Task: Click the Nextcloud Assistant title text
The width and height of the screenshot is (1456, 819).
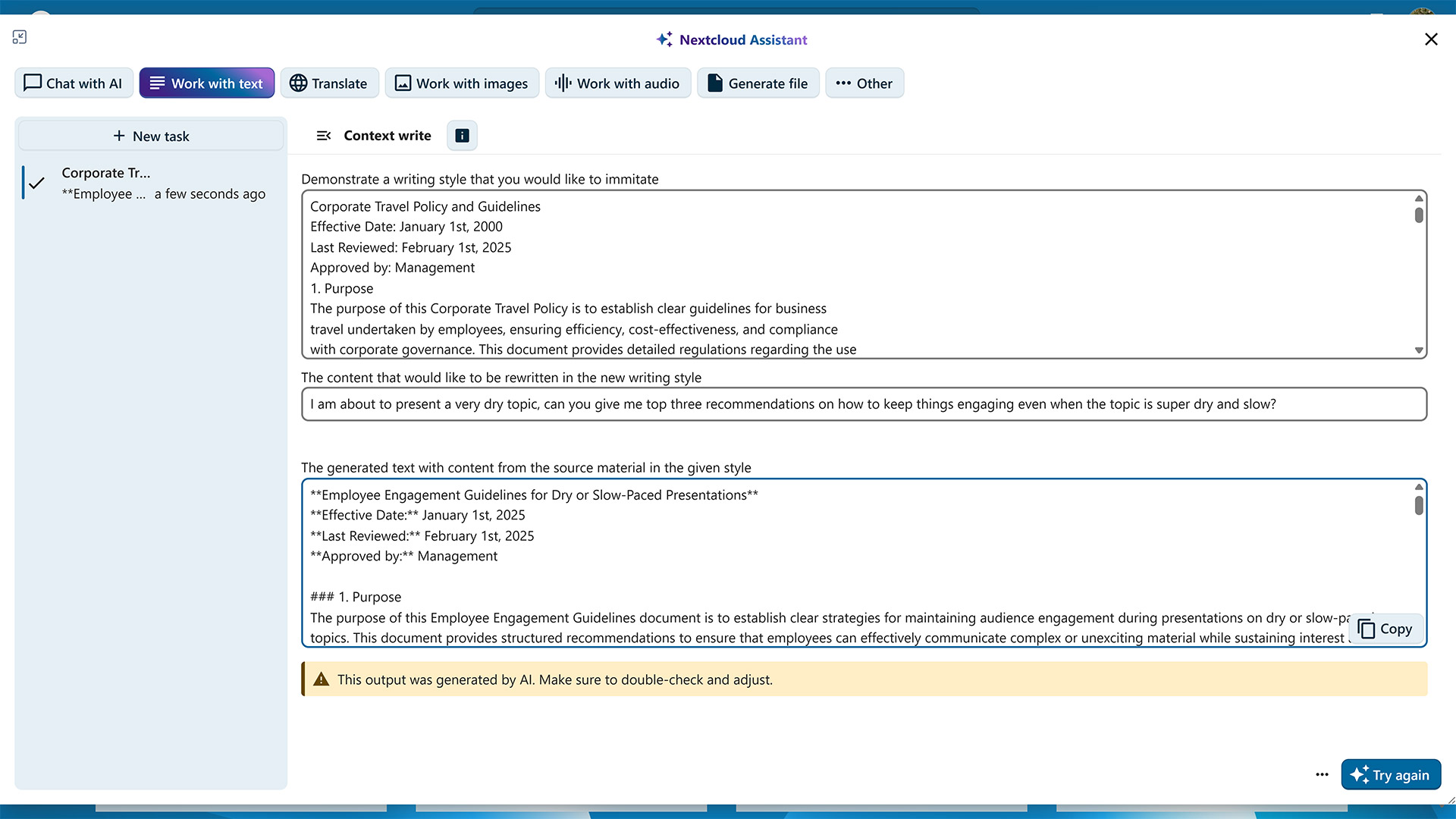Action: 743,39
